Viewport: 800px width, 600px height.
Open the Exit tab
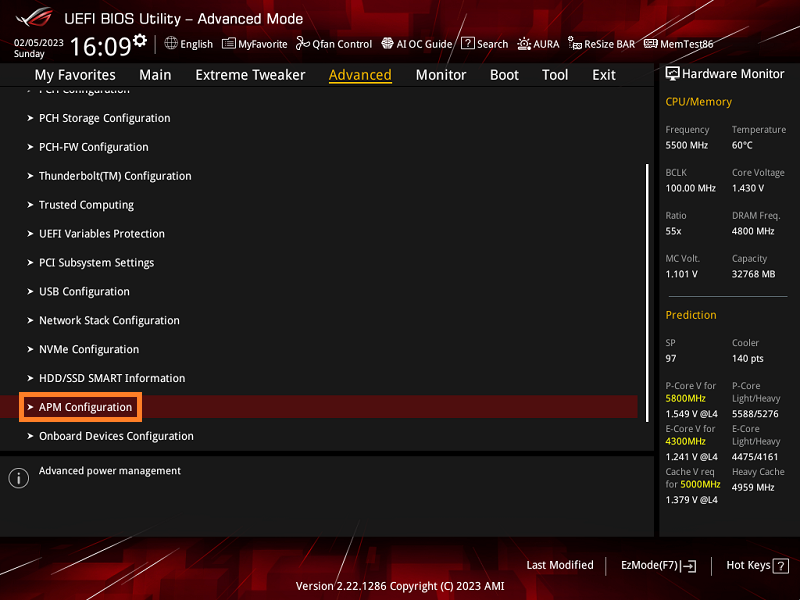tap(604, 75)
